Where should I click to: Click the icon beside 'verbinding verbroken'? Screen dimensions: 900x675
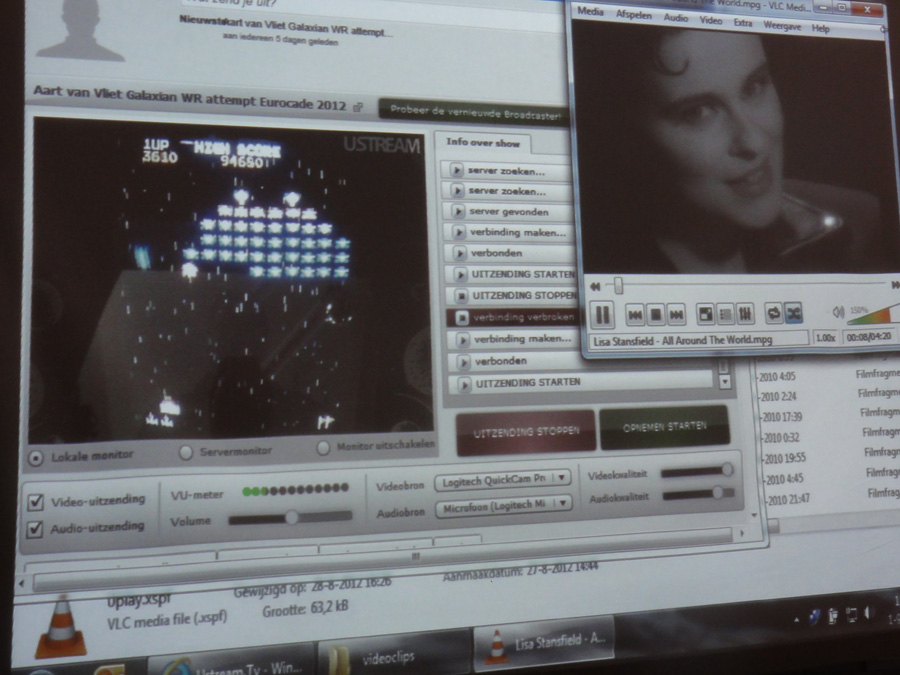tap(462, 317)
